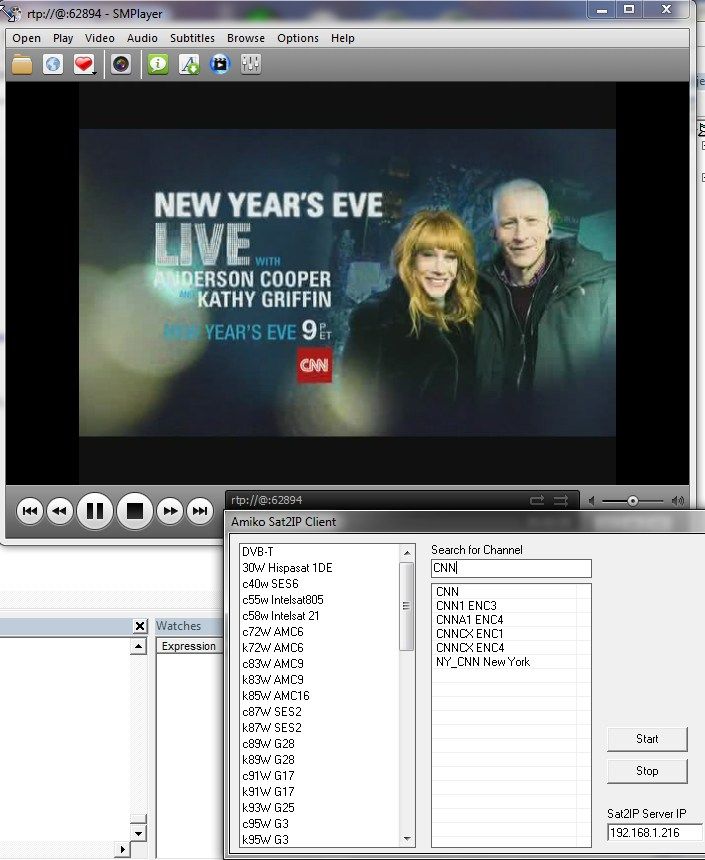Click the Start button in Sat2IP Client

point(647,739)
